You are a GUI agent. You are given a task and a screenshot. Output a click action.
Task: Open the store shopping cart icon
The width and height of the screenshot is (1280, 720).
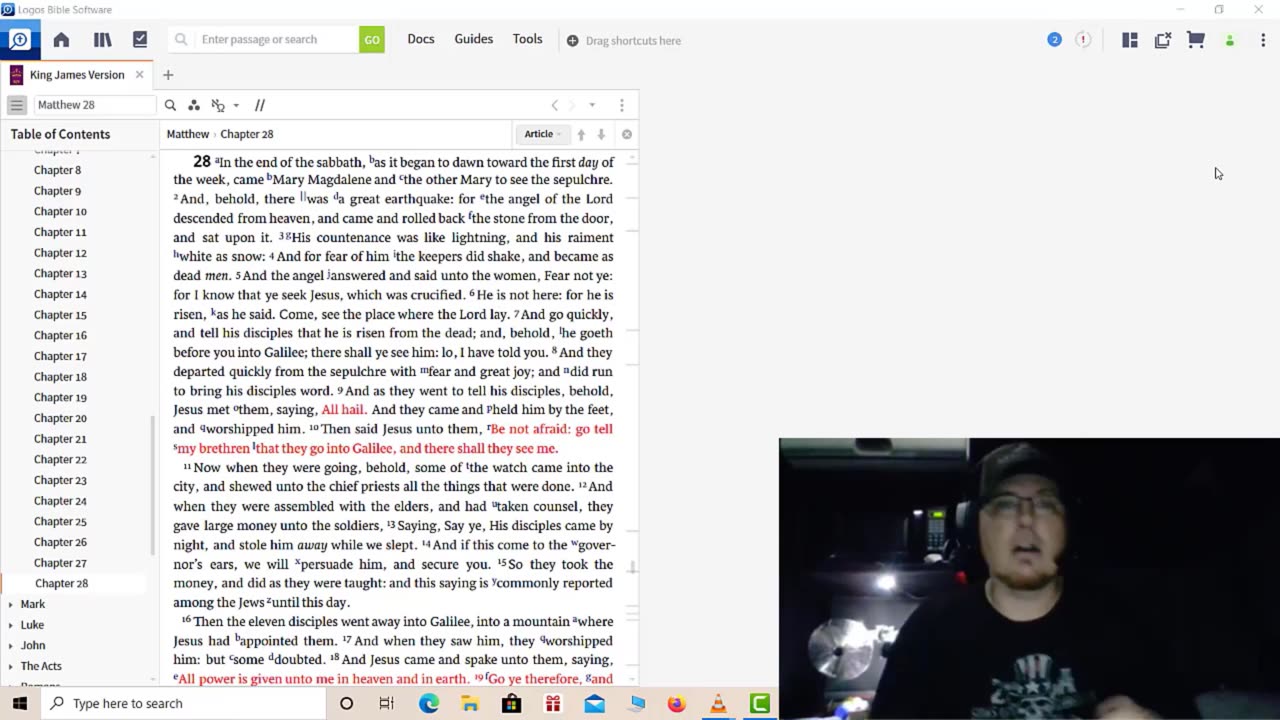pos(1196,40)
